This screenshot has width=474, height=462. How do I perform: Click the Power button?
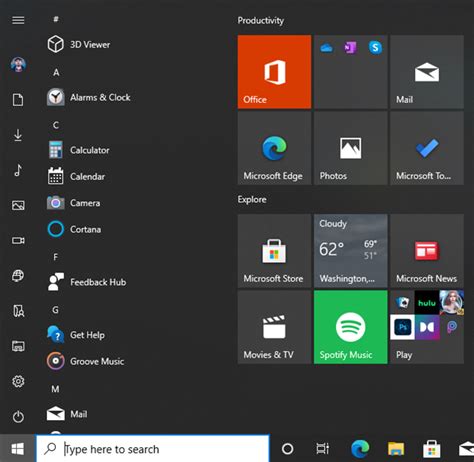18,417
